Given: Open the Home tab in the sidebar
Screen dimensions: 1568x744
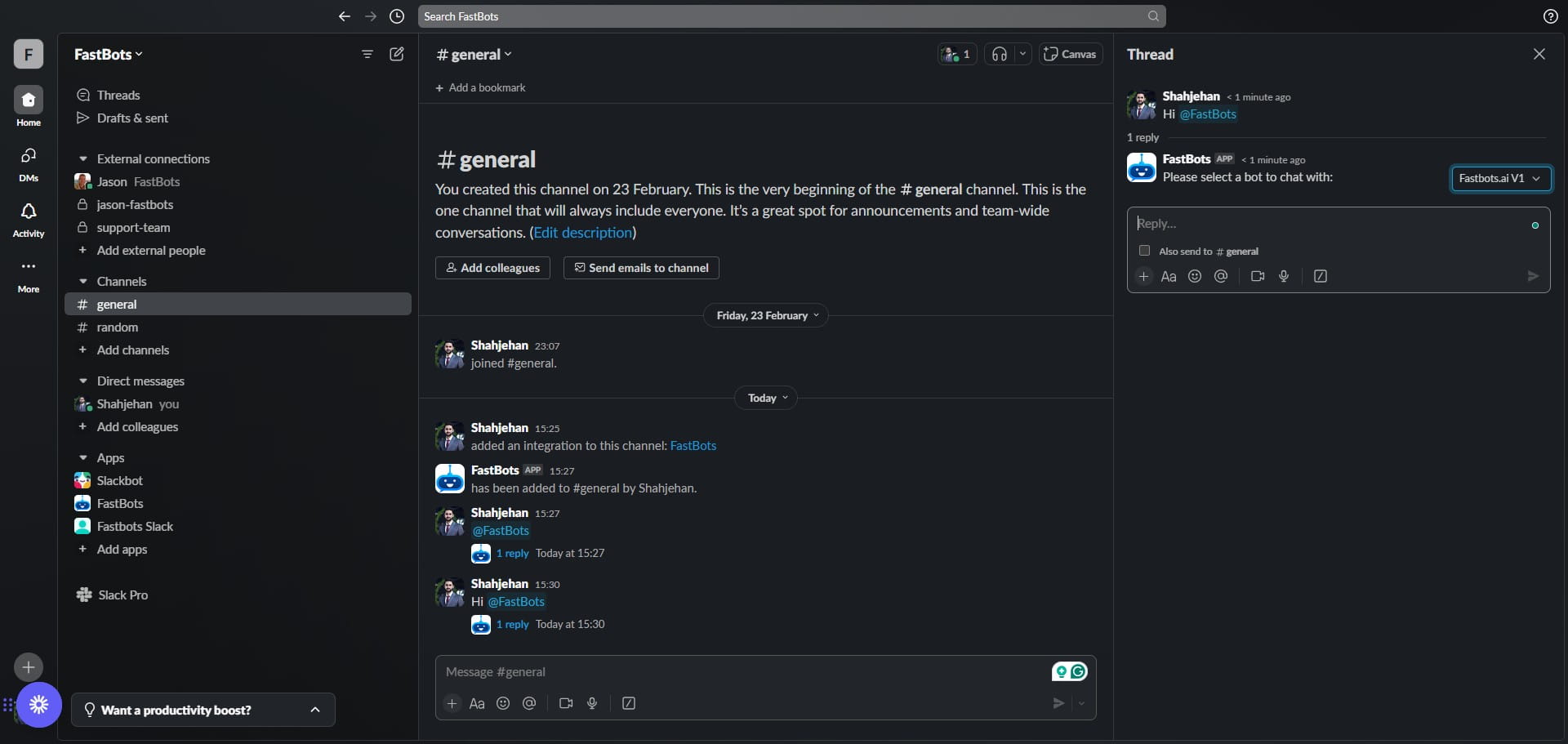Looking at the screenshot, I should [29, 107].
